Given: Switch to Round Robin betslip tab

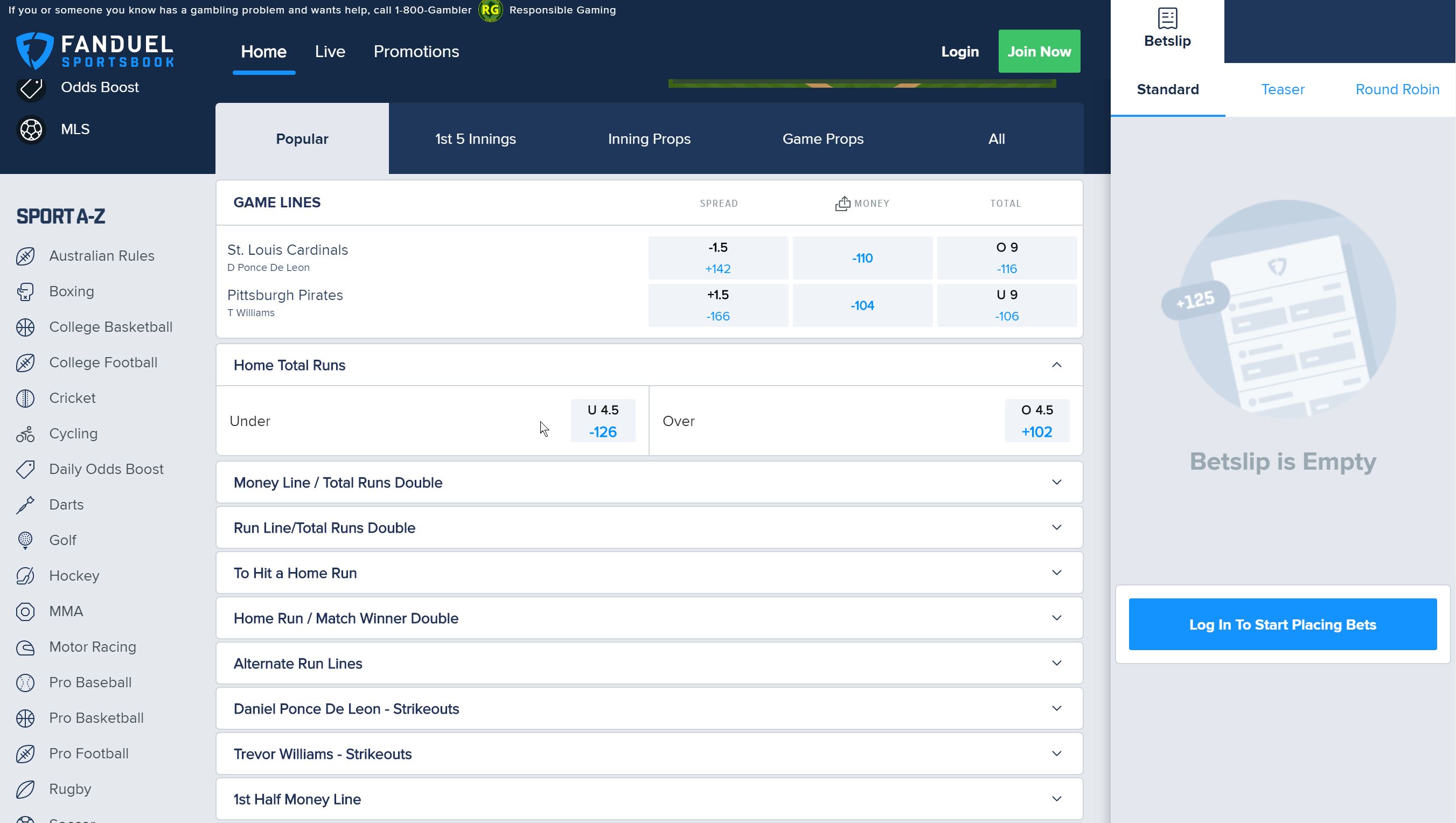Looking at the screenshot, I should [x=1397, y=89].
